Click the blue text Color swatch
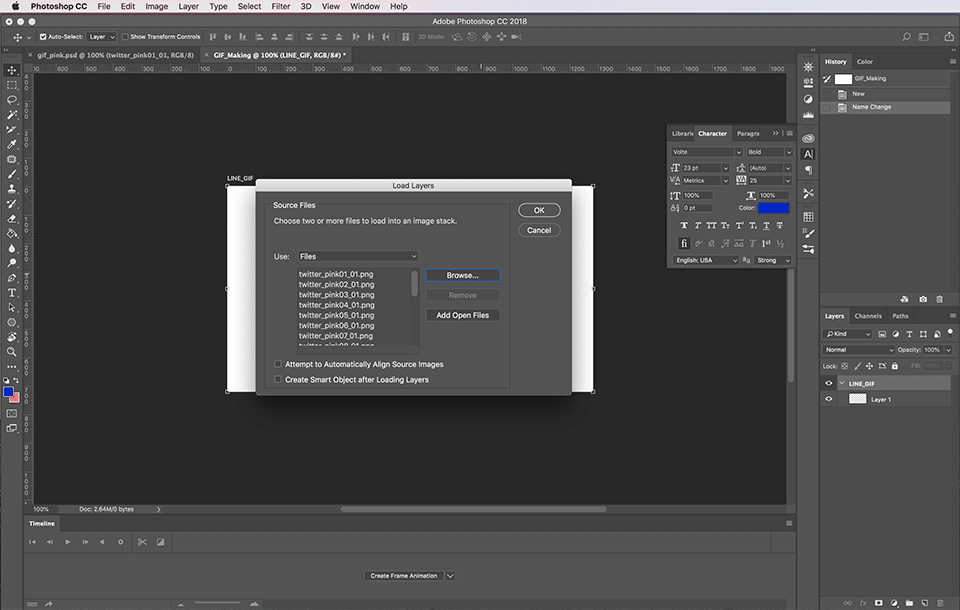 coord(773,208)
